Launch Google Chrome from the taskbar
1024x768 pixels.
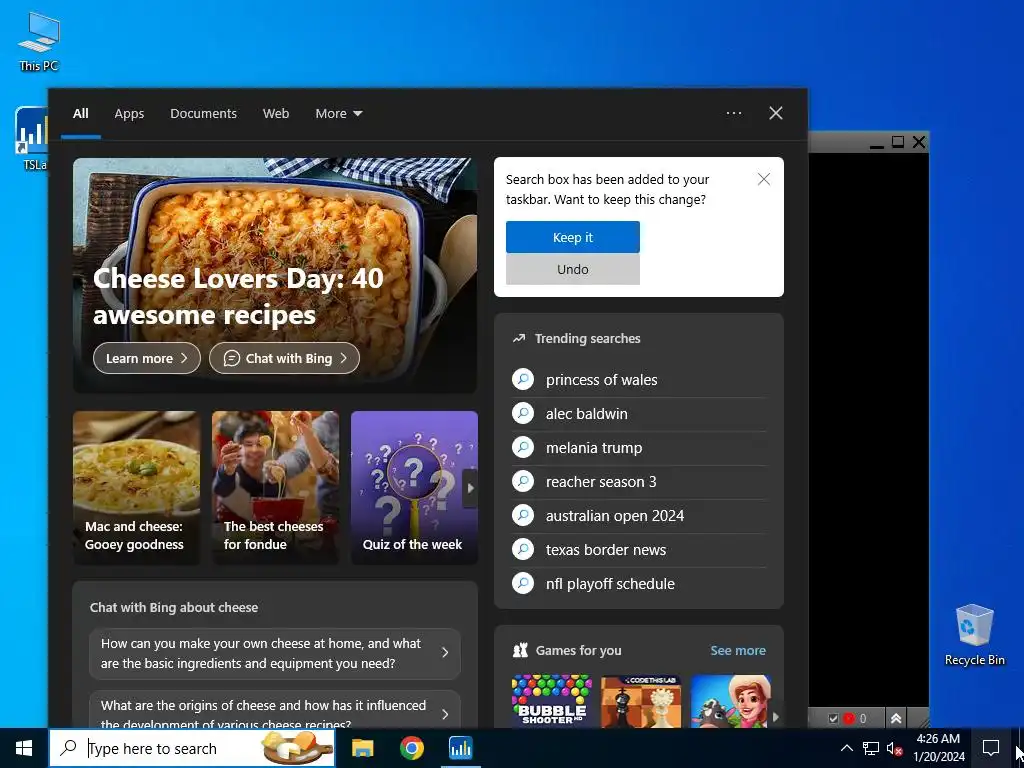(x=411, y=748)
